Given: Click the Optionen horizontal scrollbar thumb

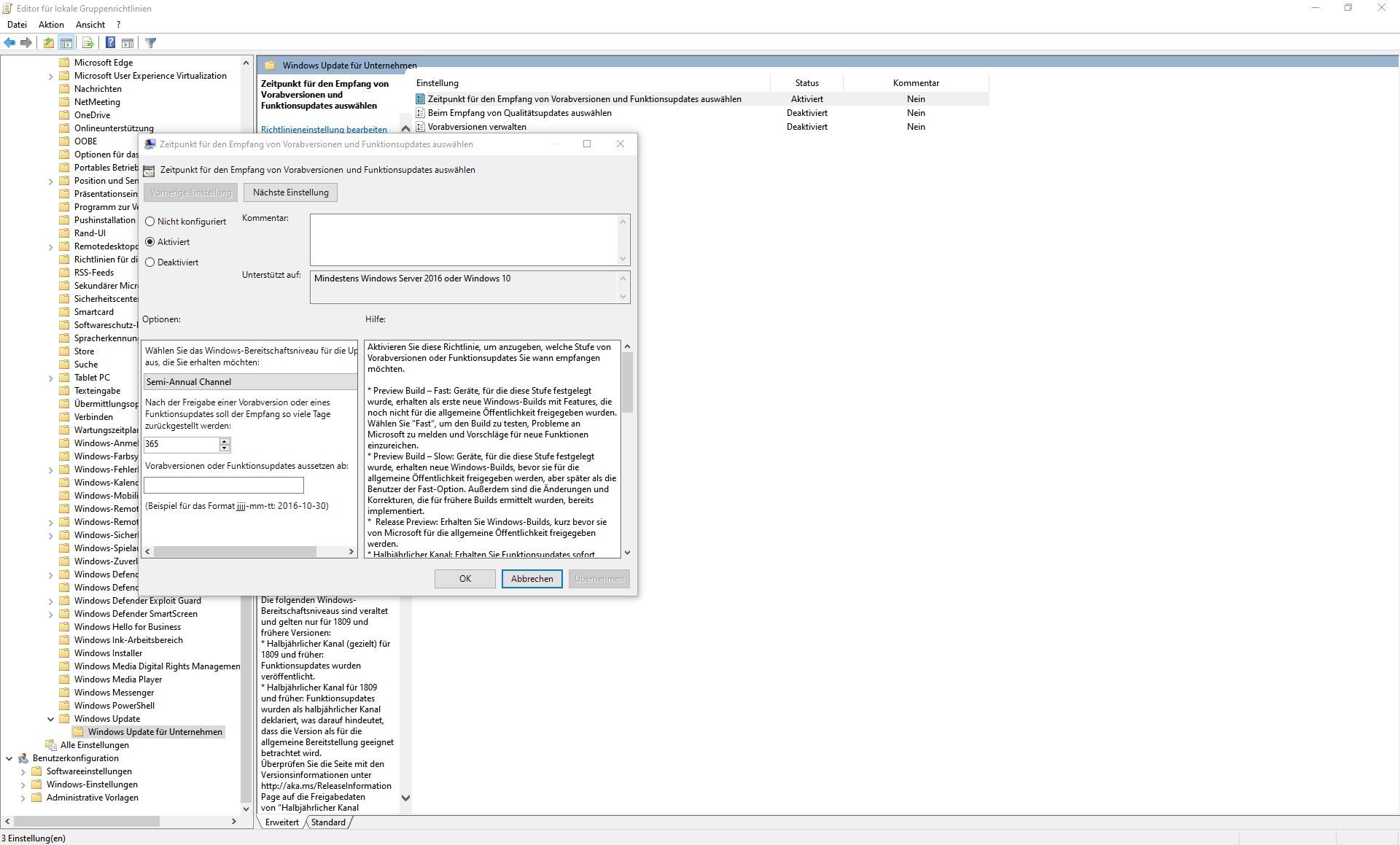Looking at the screenshot, I should 235,552.
